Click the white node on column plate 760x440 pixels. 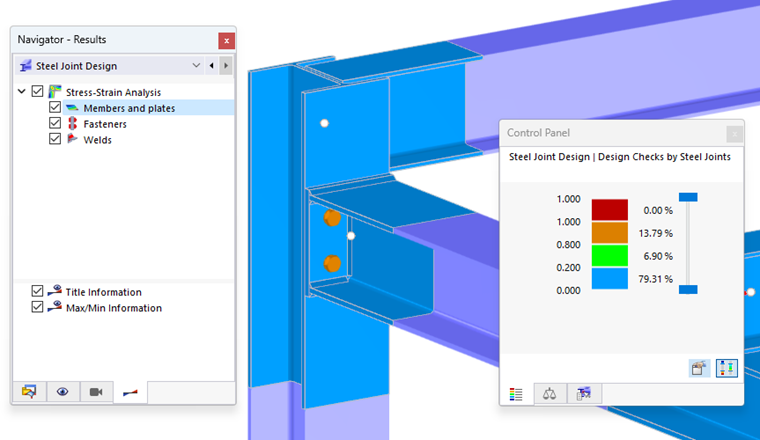(324, 123)
